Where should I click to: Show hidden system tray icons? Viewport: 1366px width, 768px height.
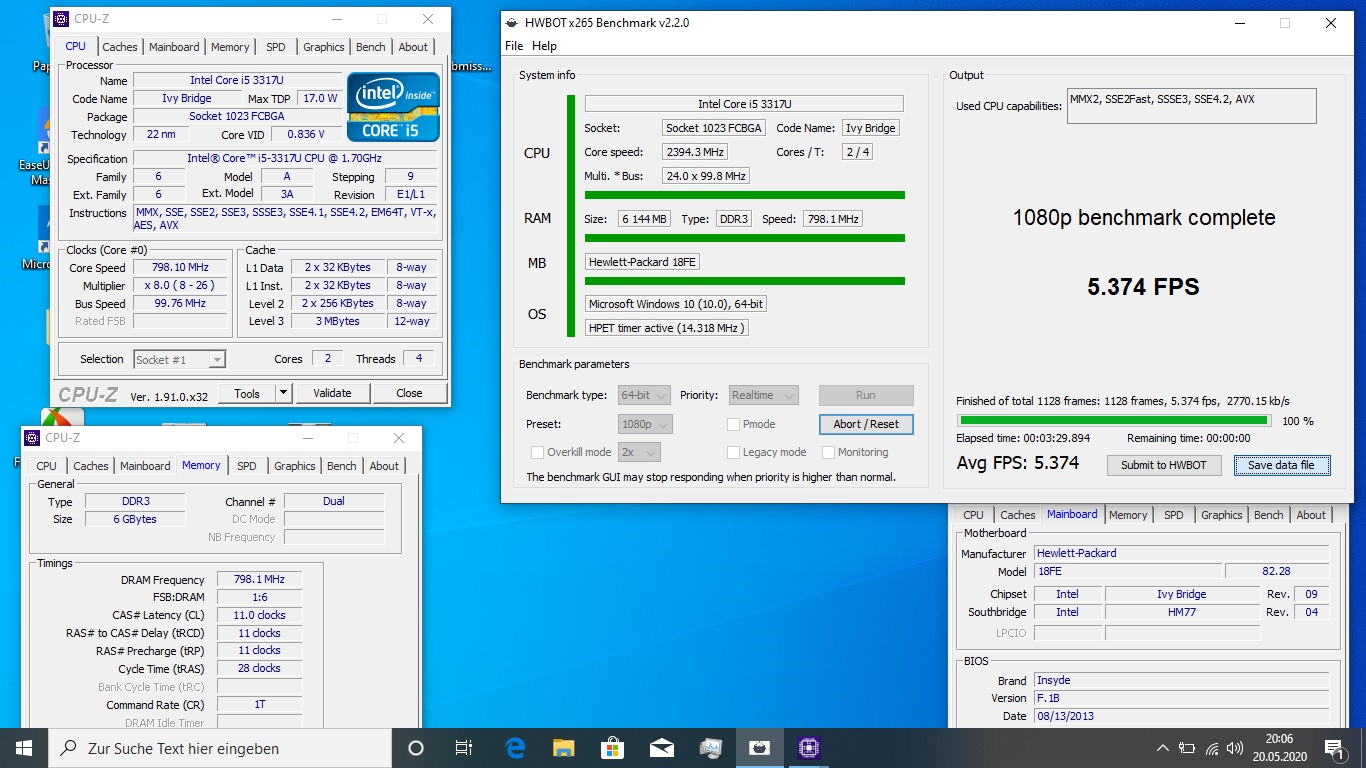pos(1162,747)
